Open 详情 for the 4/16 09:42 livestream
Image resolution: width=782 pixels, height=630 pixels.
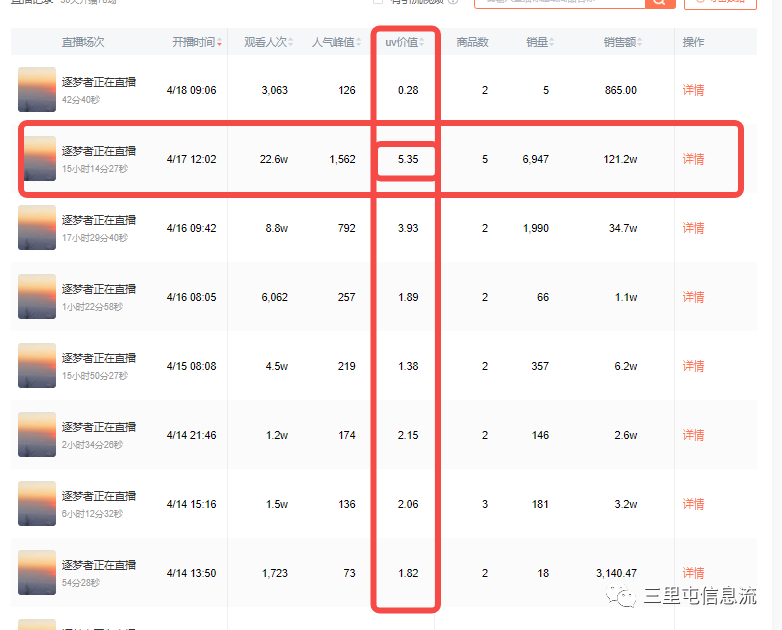tap(693, 228)
